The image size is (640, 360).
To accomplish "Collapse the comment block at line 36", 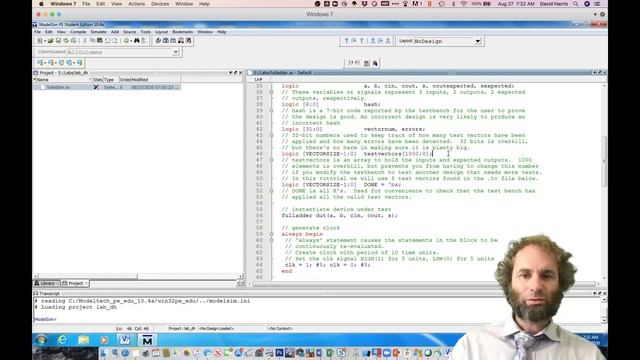I will tap(271, 92).
